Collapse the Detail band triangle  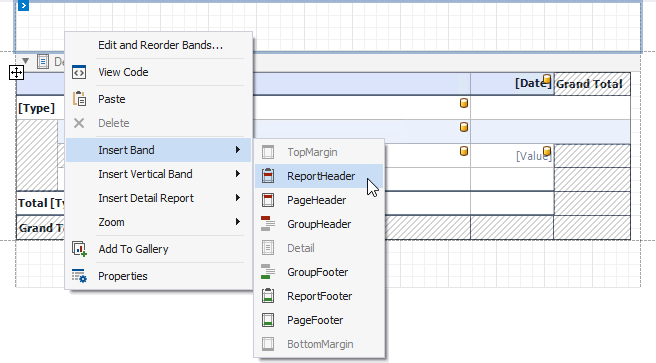26,61
